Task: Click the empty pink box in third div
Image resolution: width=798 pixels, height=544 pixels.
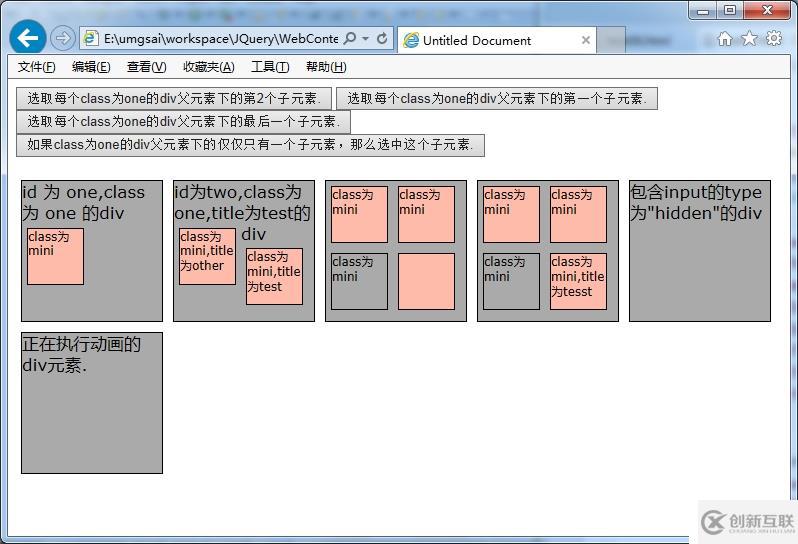Action: [426, 281]
